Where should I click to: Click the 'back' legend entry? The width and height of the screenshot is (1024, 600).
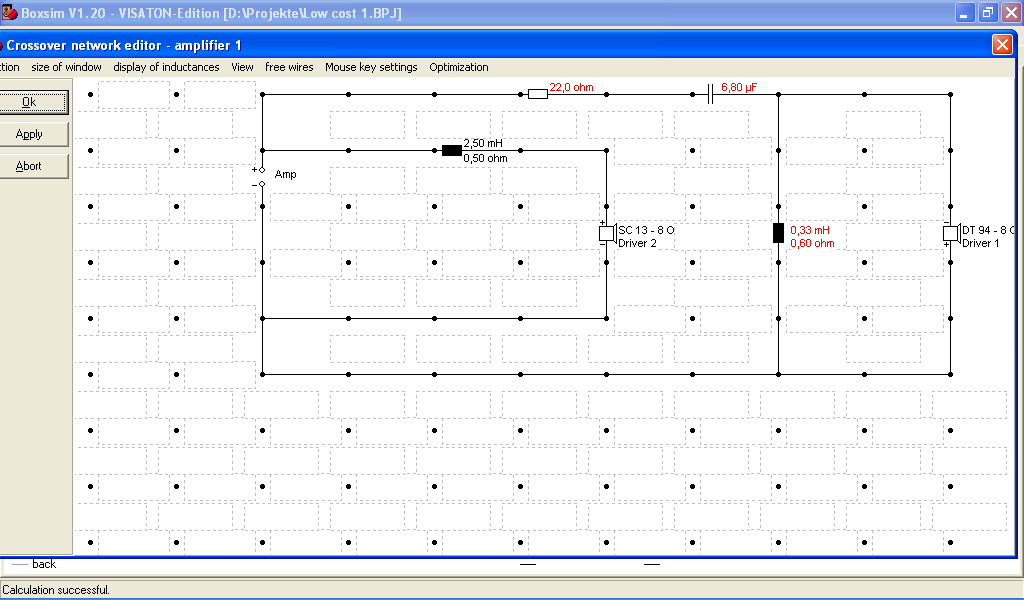[x=44, y=564]
